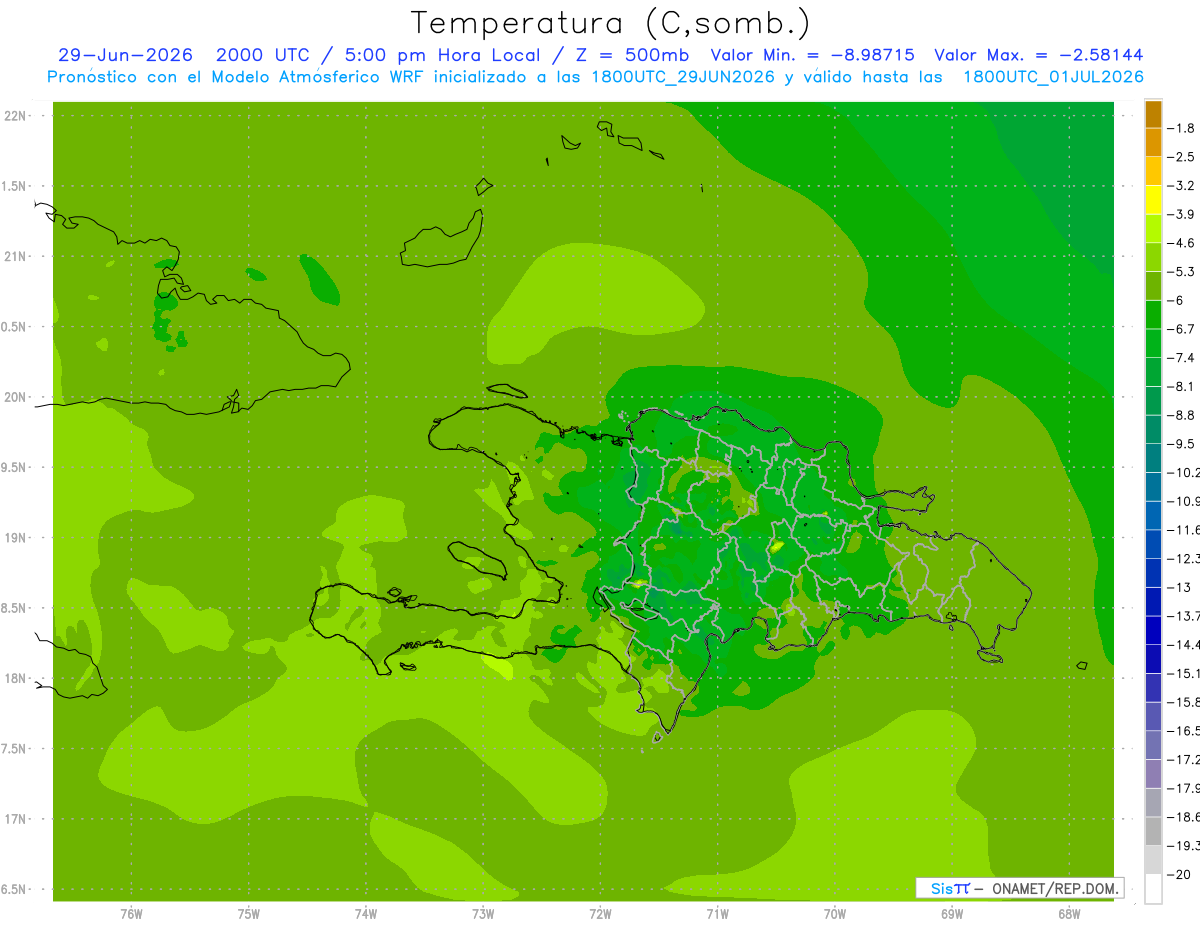1200x927 pixels.
Task: Click the '19N' latitude axis label
Action: pyautogui.click(x=16, y=538)
